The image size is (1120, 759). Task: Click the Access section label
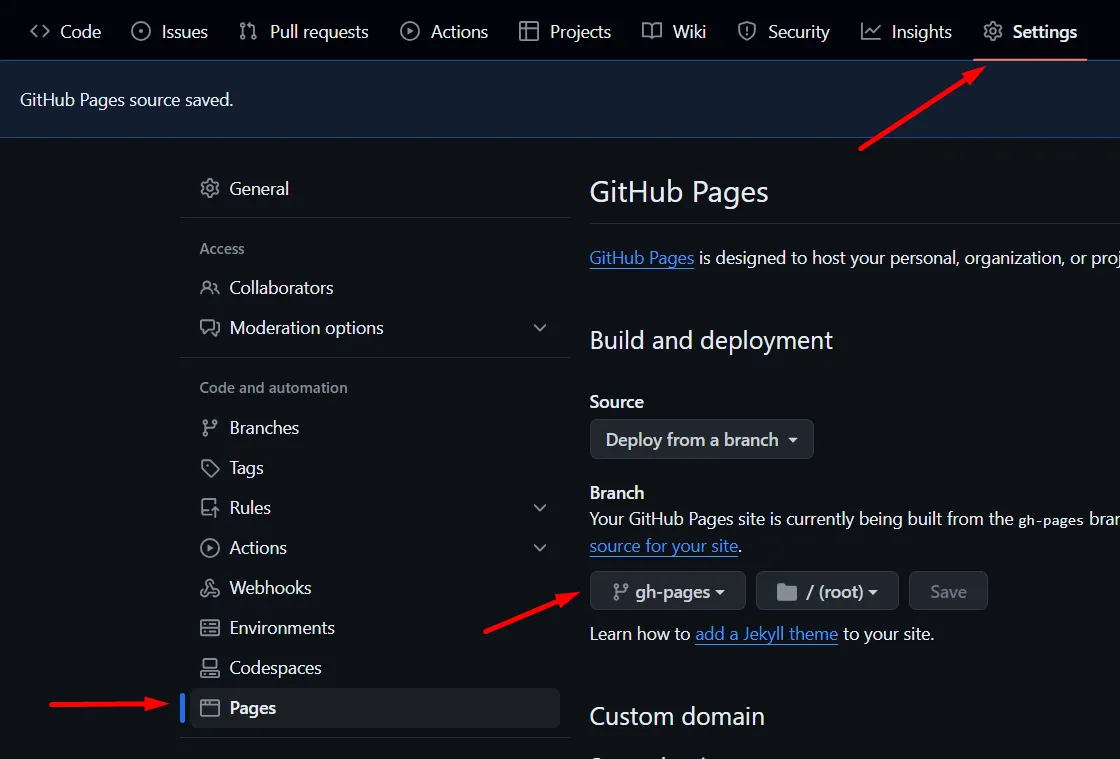click(221, 248)
